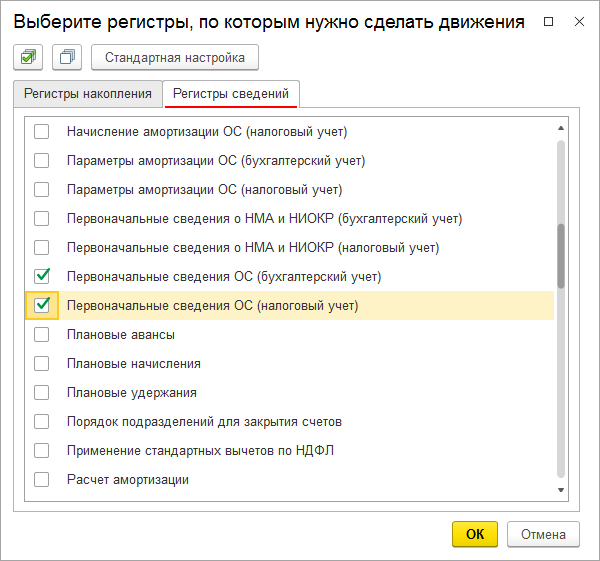600x561 pixels.
Task: Select Плановые удержания row text
Action: [x=131, y=392]
